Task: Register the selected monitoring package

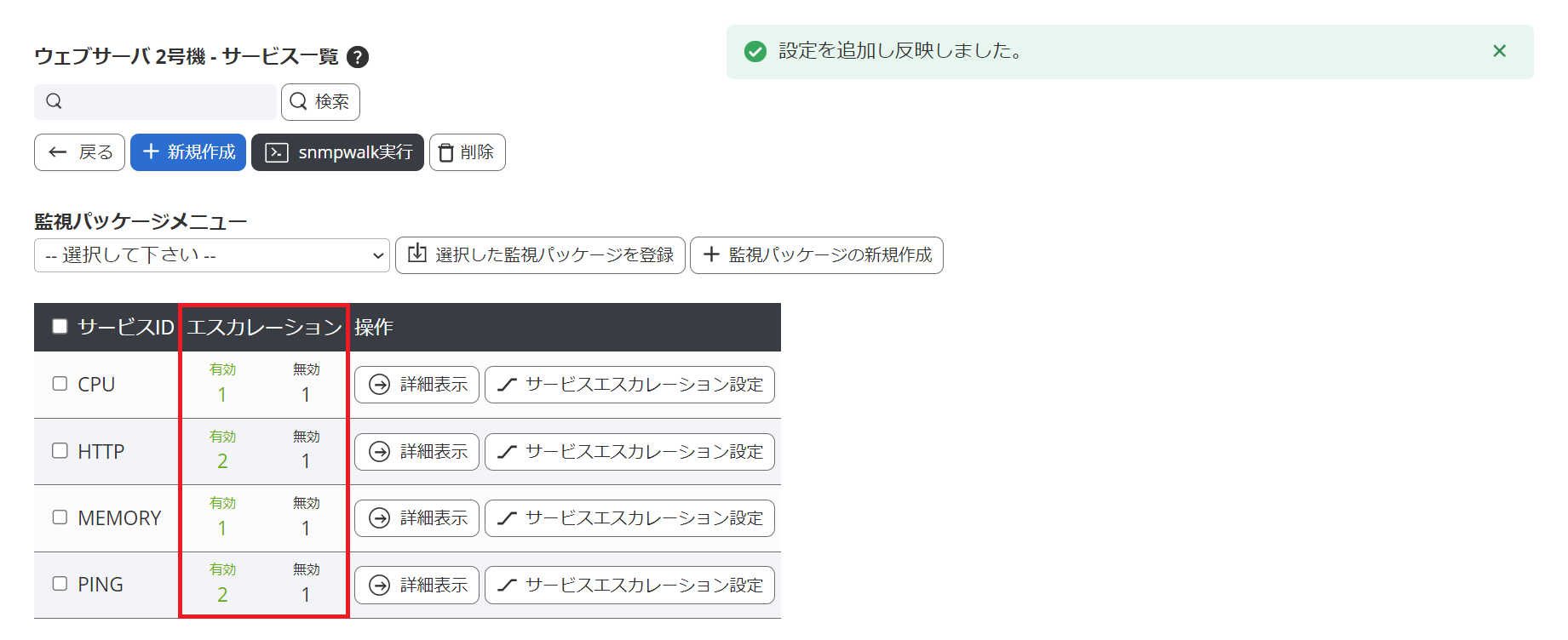Action: click(540, 255)
